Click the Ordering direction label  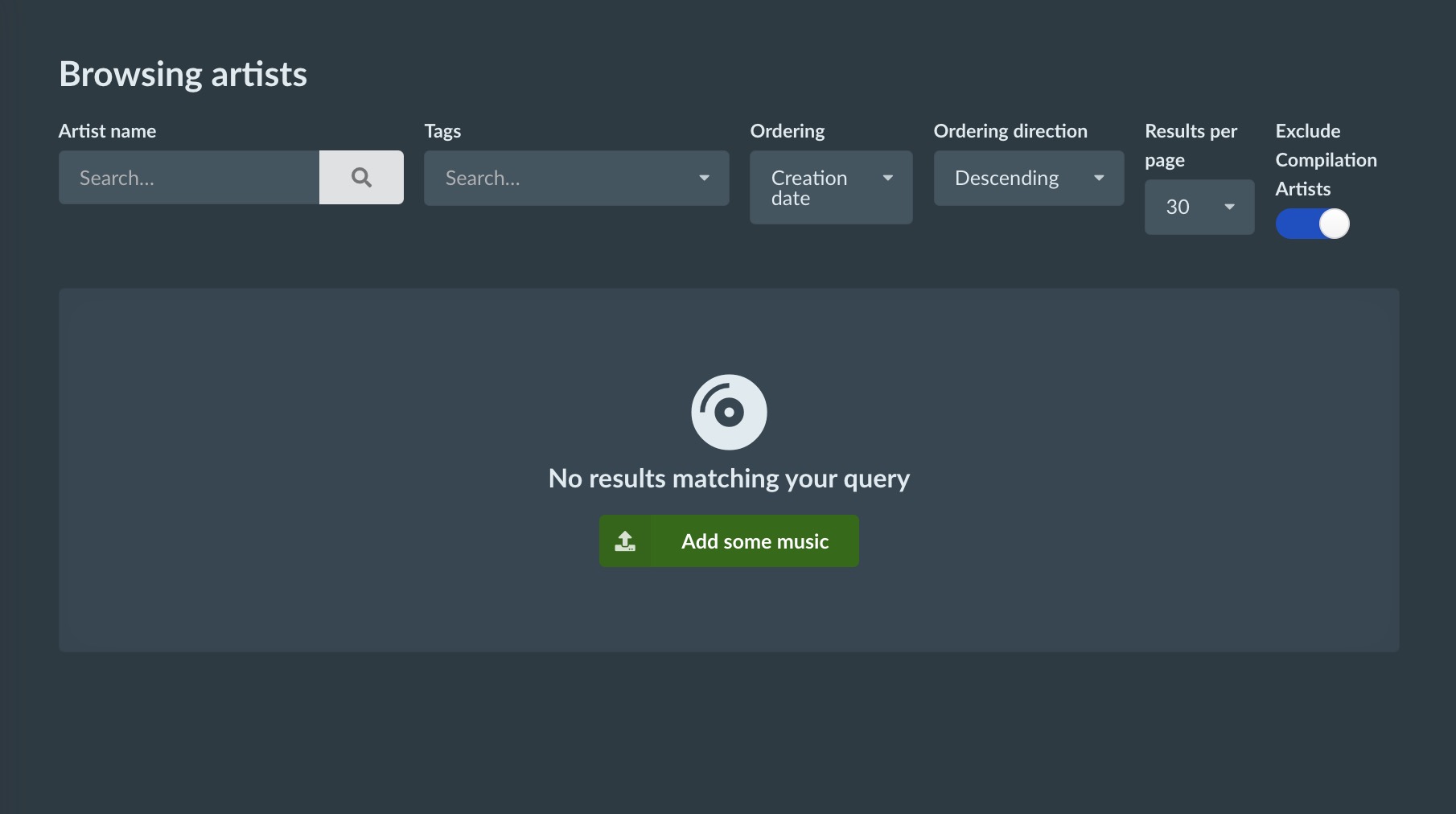pyautogui.click(x=1010, y=131)
